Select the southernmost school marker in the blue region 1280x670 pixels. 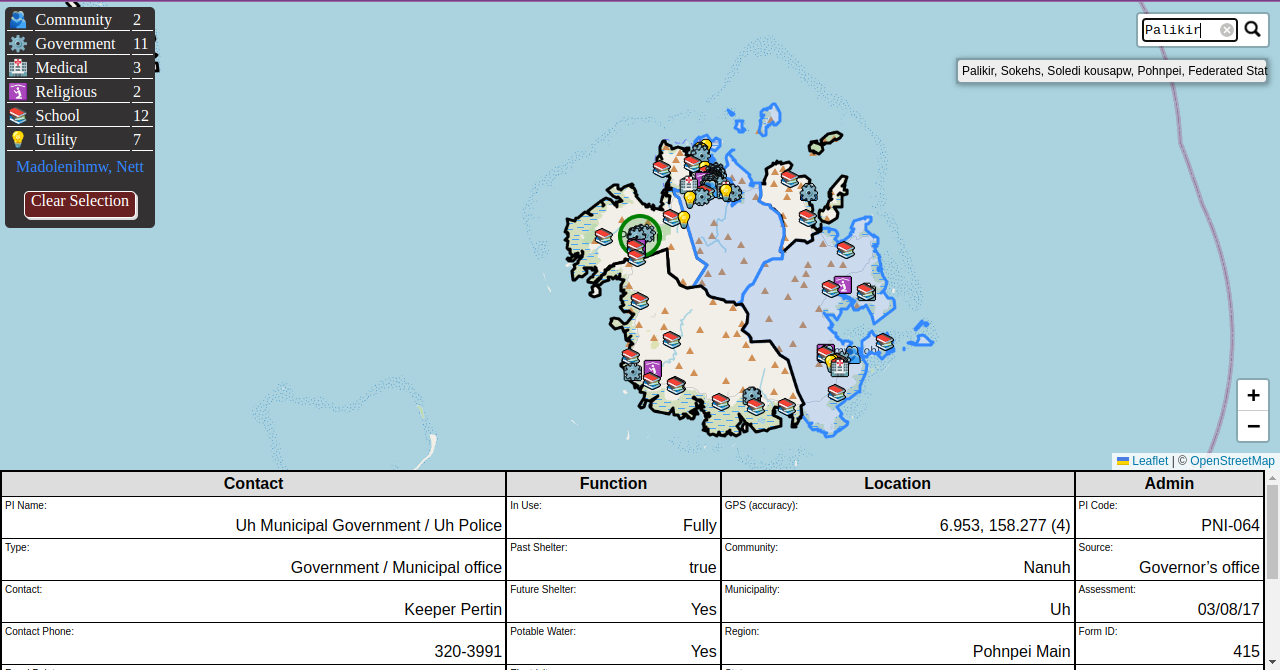836,393
